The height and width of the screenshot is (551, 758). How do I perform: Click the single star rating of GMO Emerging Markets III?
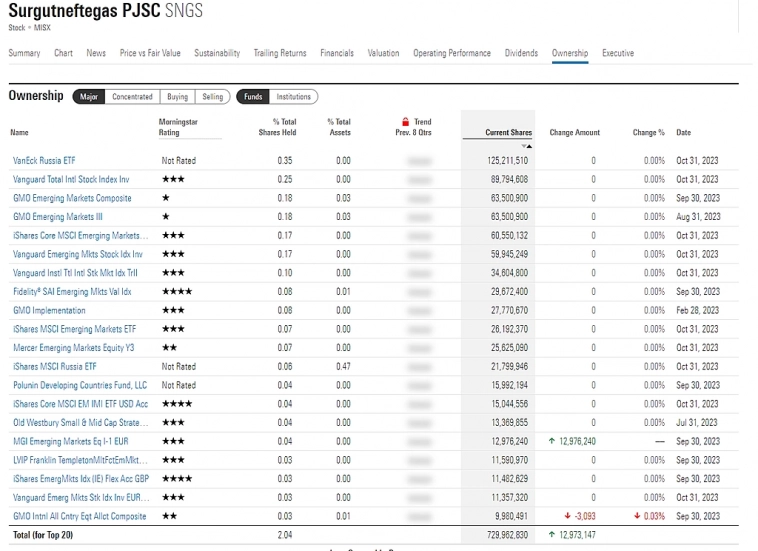click(165, 216)
